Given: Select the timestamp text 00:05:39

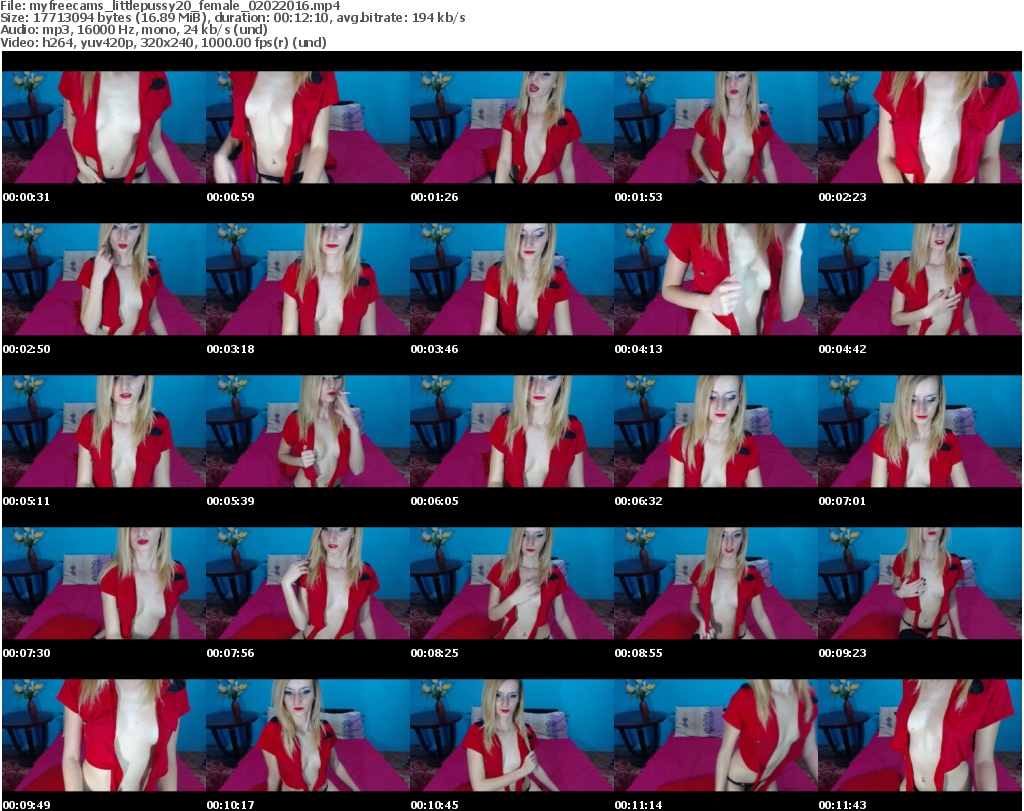Looking at the screenshot, I should 231,501.
